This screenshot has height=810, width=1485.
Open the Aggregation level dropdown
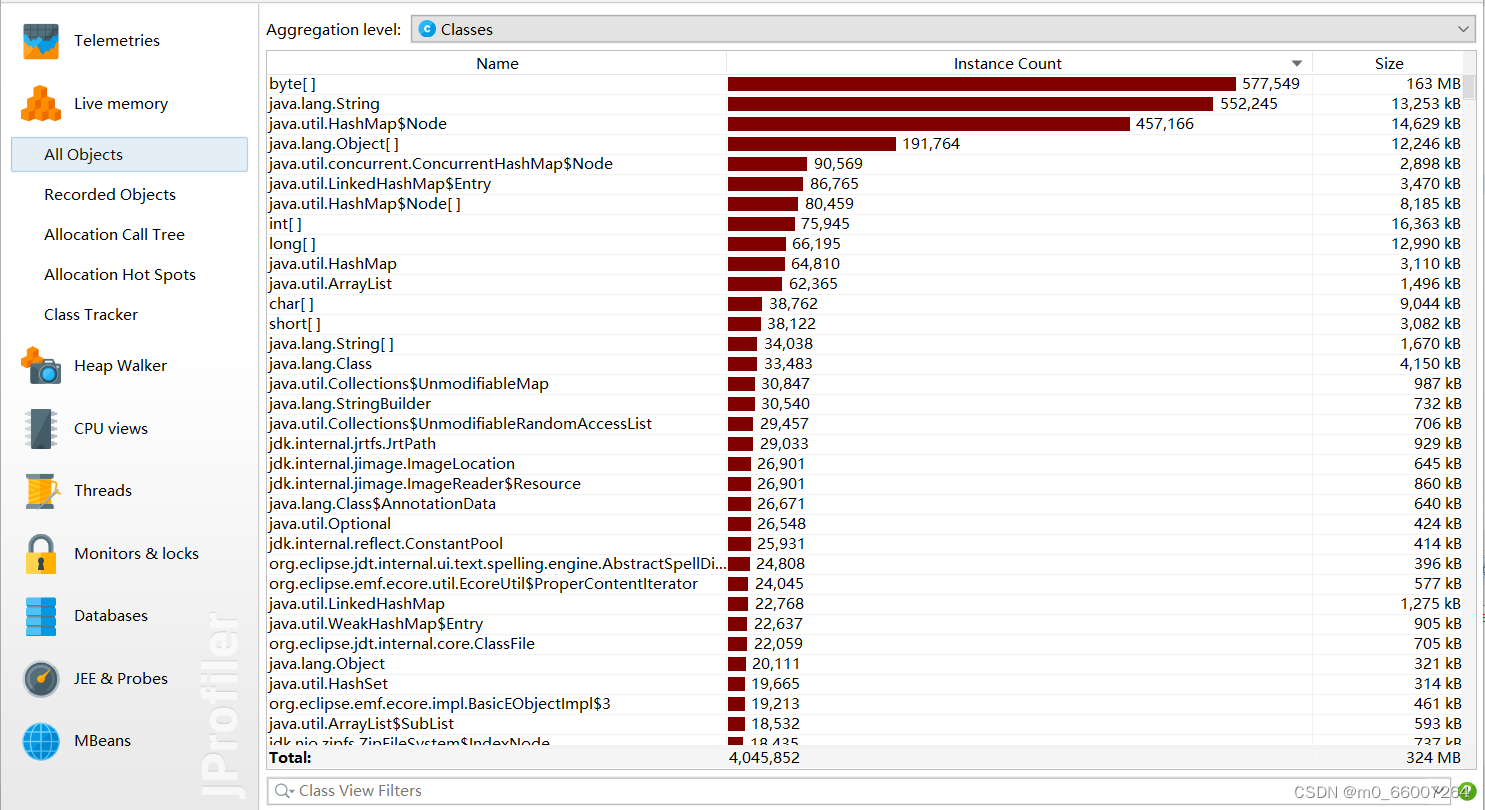943,29
